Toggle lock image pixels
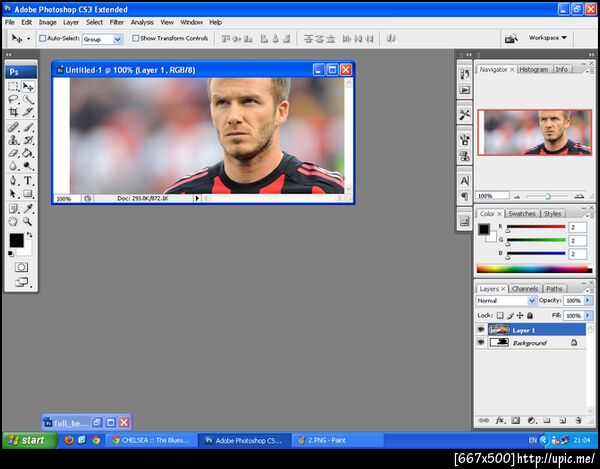The width and height of the screenshot is (600, 469). tap(510, 315)
